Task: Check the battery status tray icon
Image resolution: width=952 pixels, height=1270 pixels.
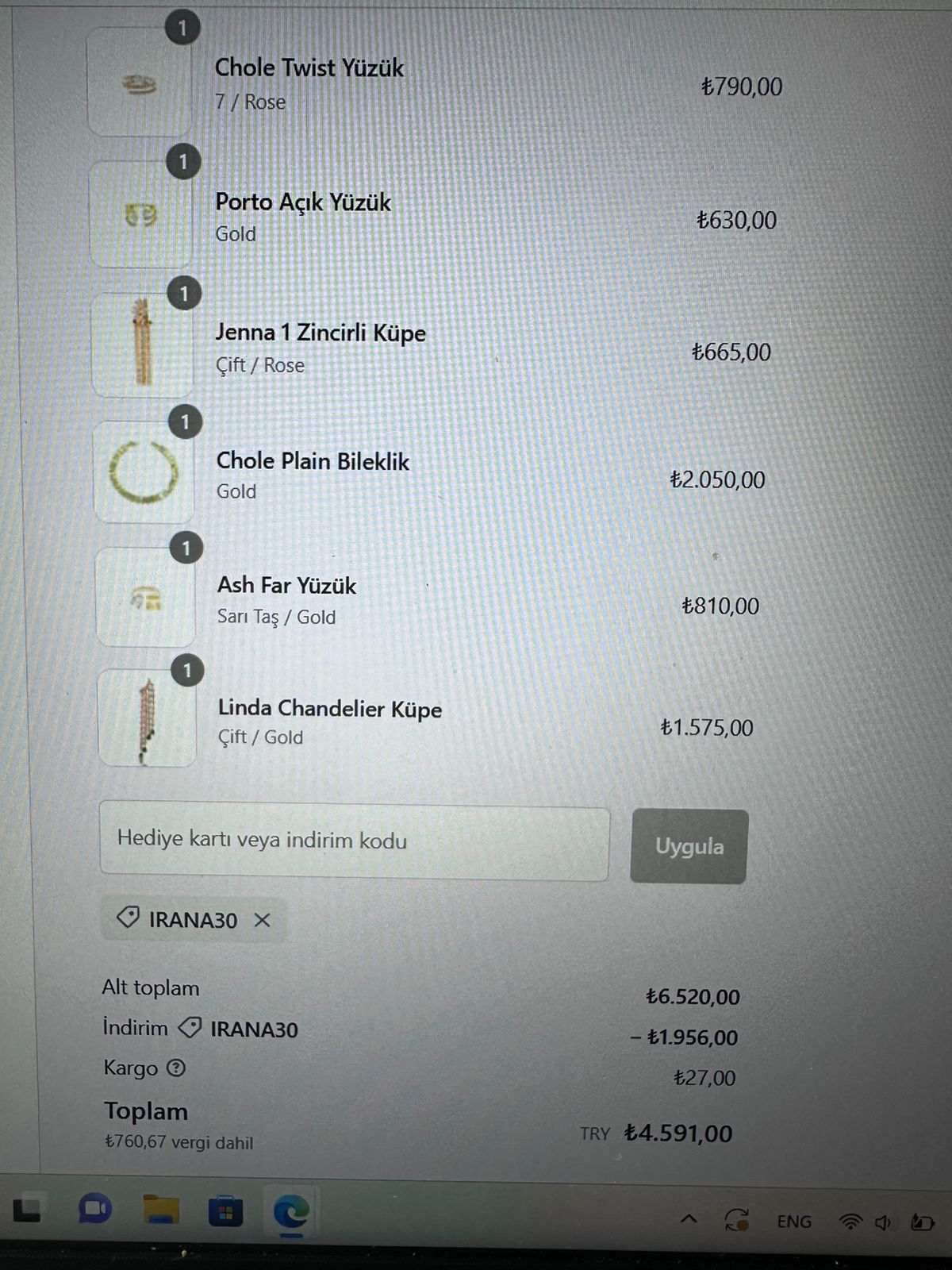Action: click(922, 1222)
